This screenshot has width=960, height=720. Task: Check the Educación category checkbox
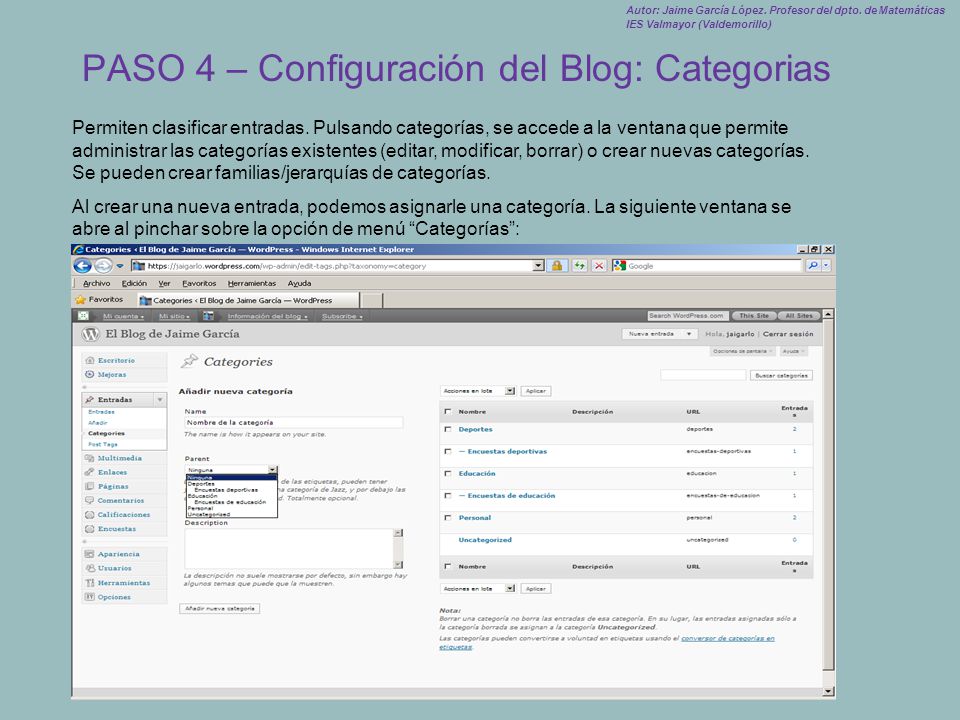click(x=448, y=473)
